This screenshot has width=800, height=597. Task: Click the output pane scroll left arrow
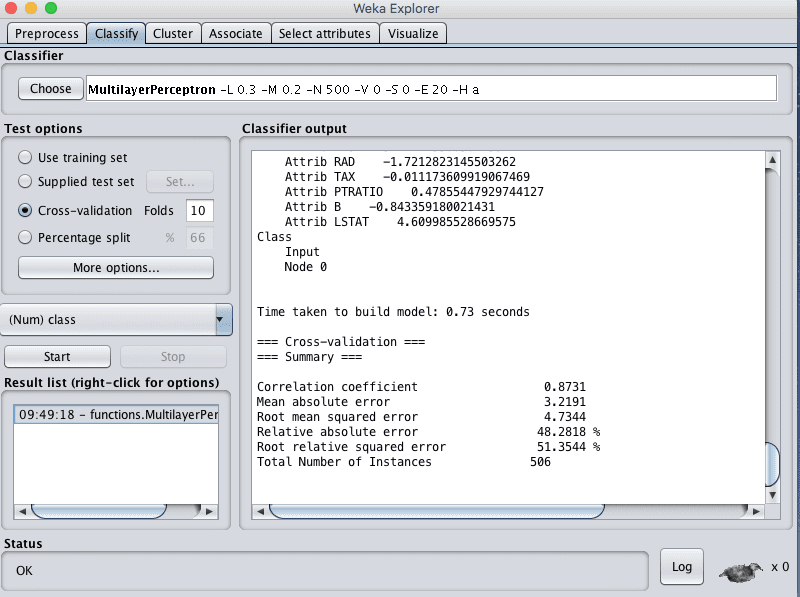click(x=261, y=511)
